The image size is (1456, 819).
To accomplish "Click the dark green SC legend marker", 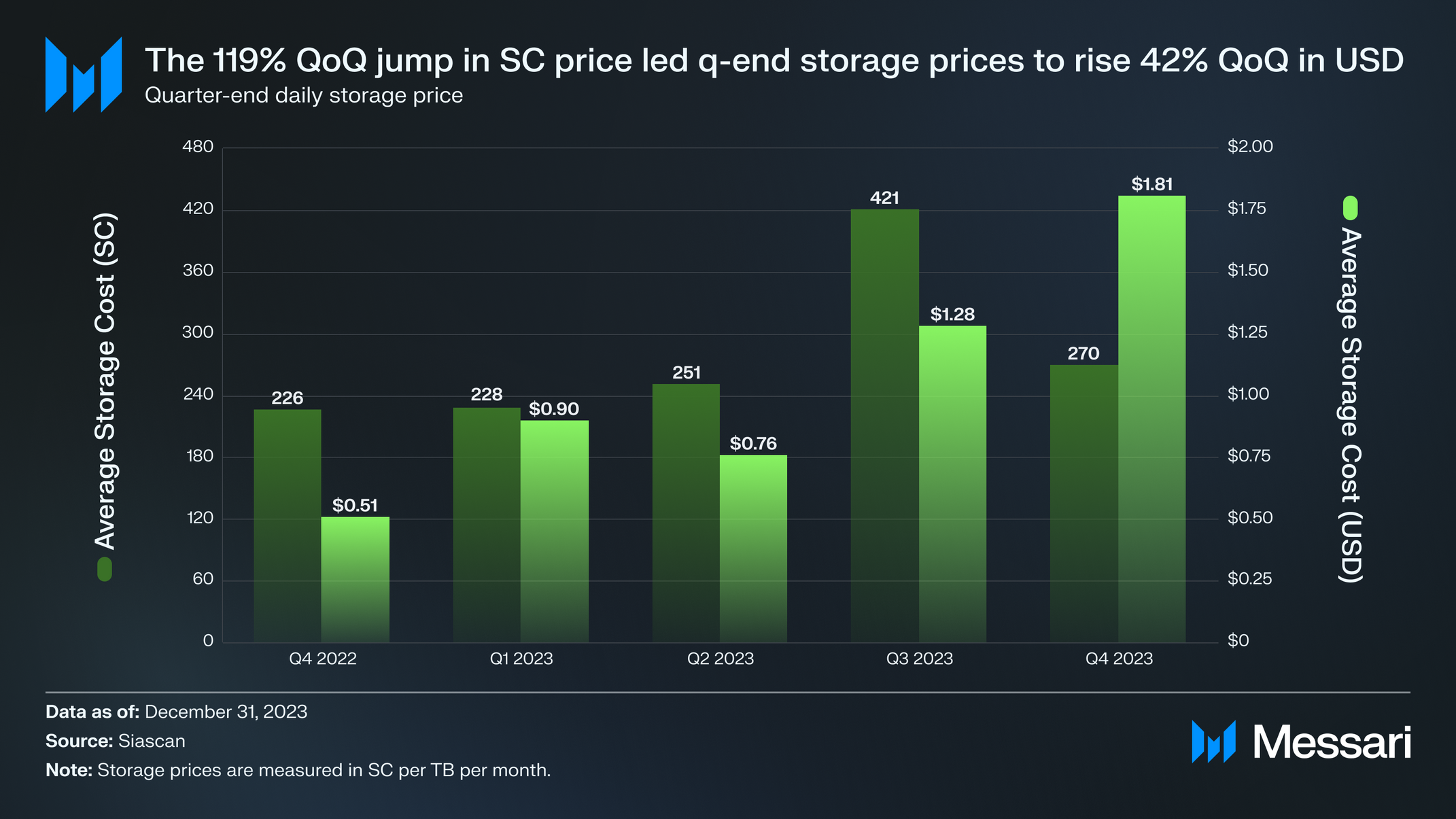I will (104, 569).
